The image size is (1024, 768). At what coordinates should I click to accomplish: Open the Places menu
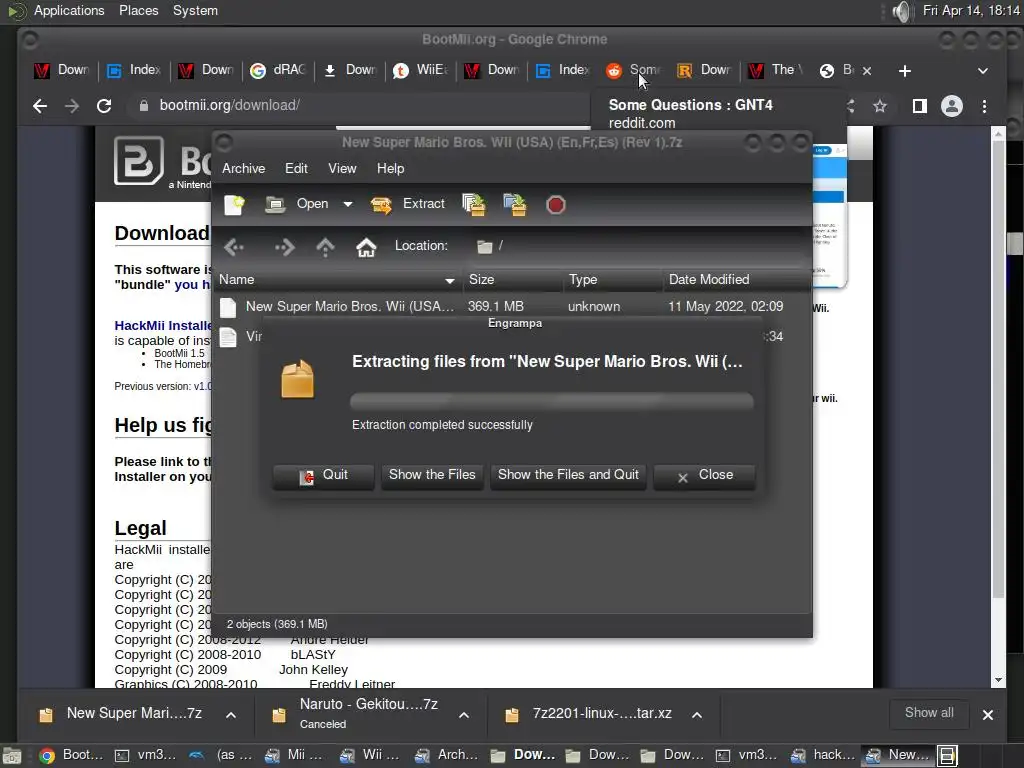(x=138, y=10)
